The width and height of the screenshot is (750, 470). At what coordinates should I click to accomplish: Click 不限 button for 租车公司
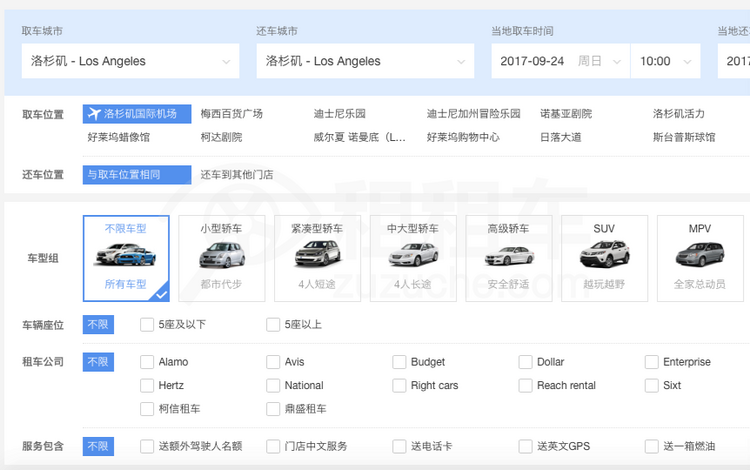pos(98,362)
